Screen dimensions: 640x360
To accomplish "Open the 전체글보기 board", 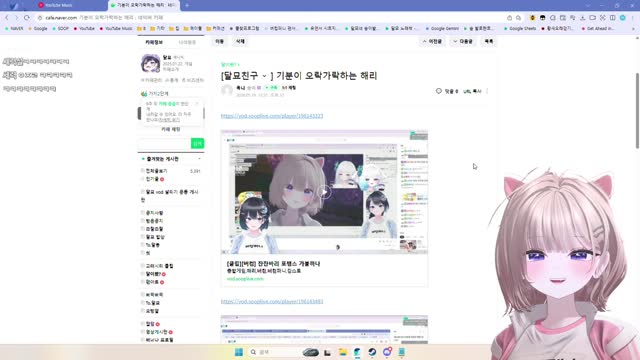I will coord(156,171).
